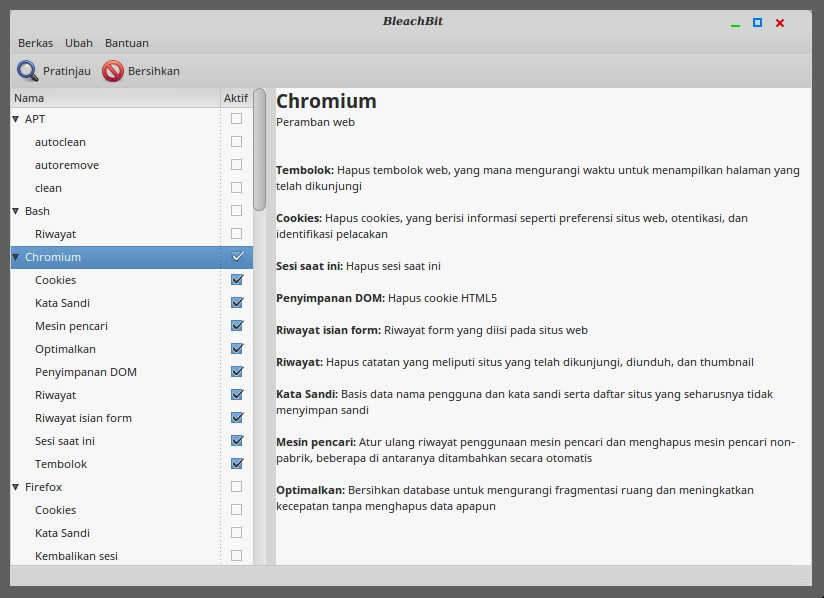Uncheck Chromium Riwayat checkbox

coord(238,395)
